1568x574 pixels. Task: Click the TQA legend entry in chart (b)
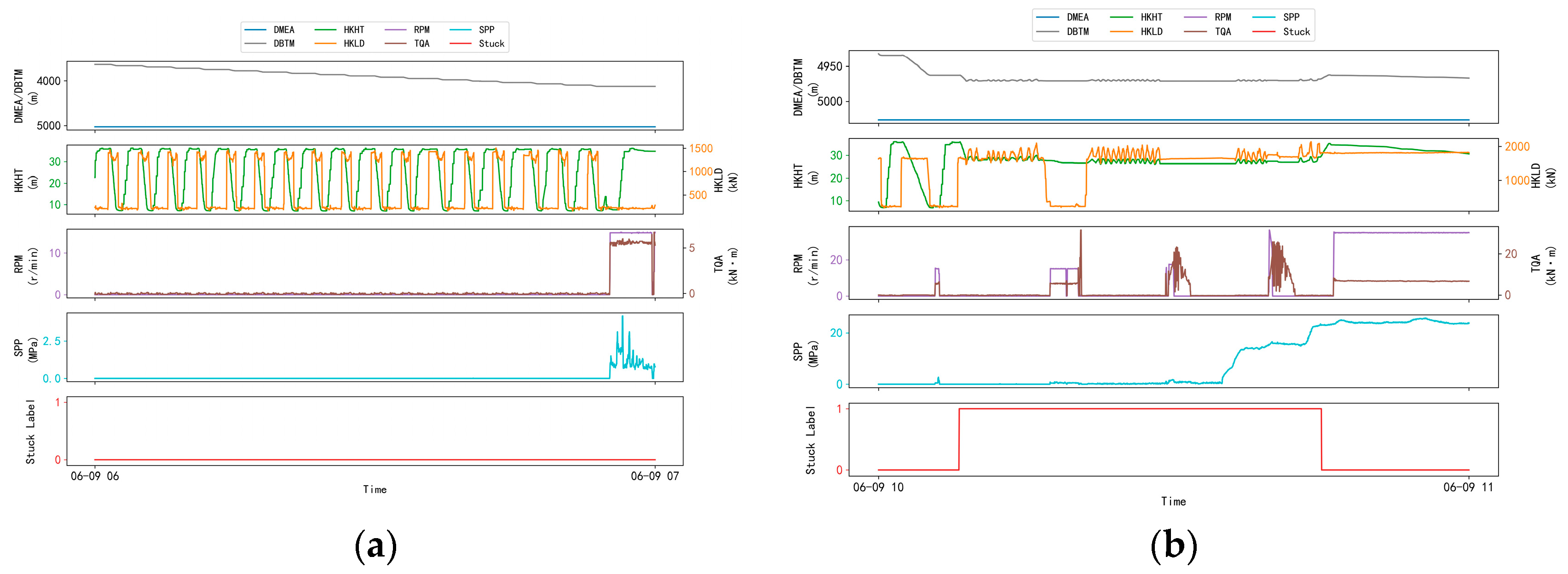[x=1222, y=32]
